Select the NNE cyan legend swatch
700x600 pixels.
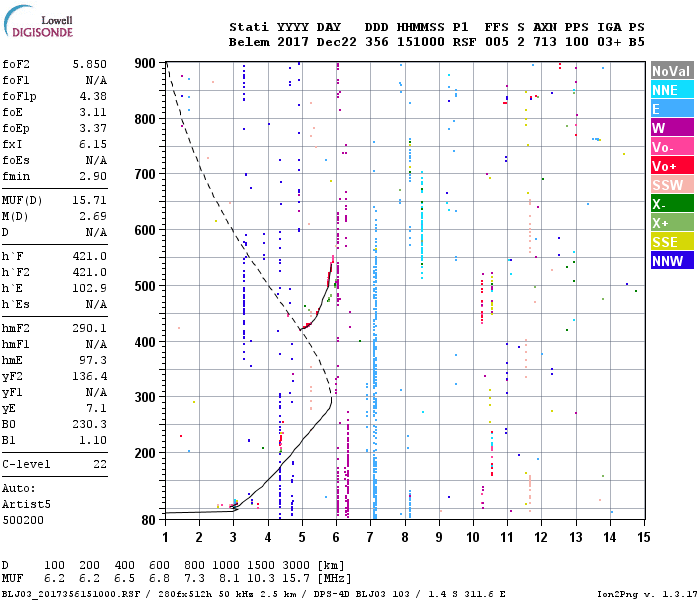[672, 90]
